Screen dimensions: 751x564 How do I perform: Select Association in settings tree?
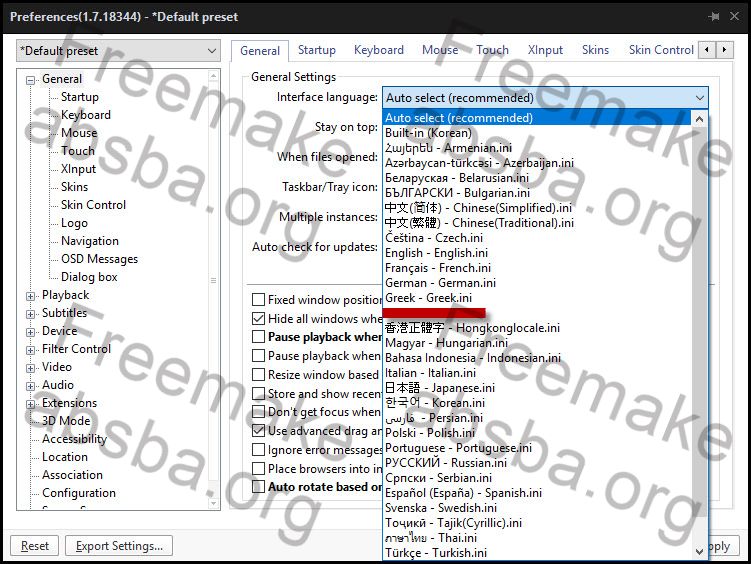[72, 475]
